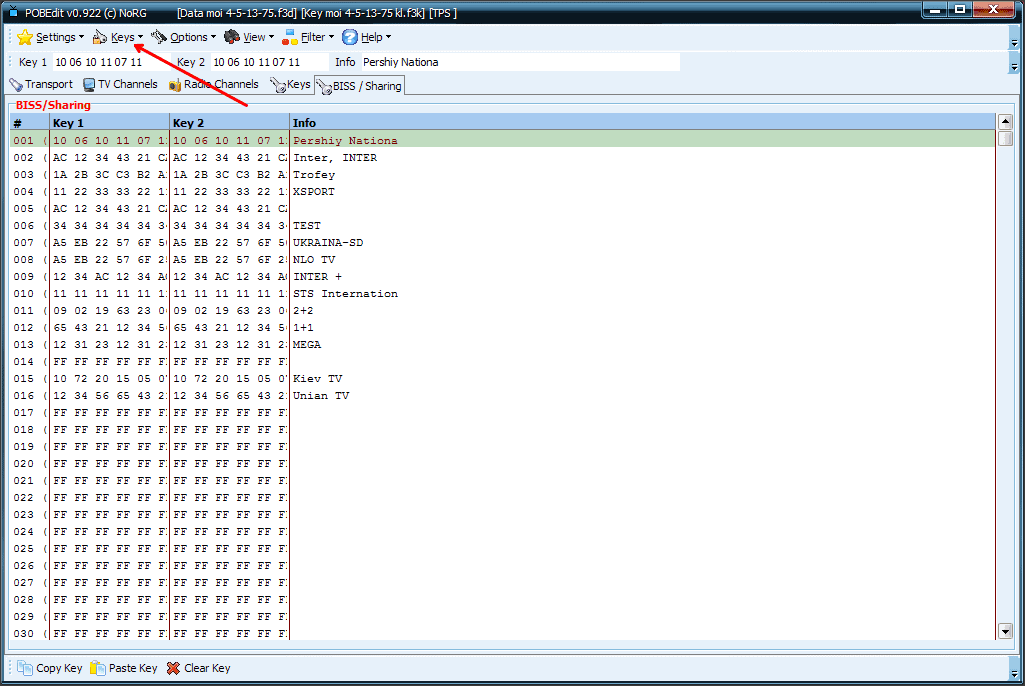
Task: Click the Paste Key button label
Action: click(133, 668)
